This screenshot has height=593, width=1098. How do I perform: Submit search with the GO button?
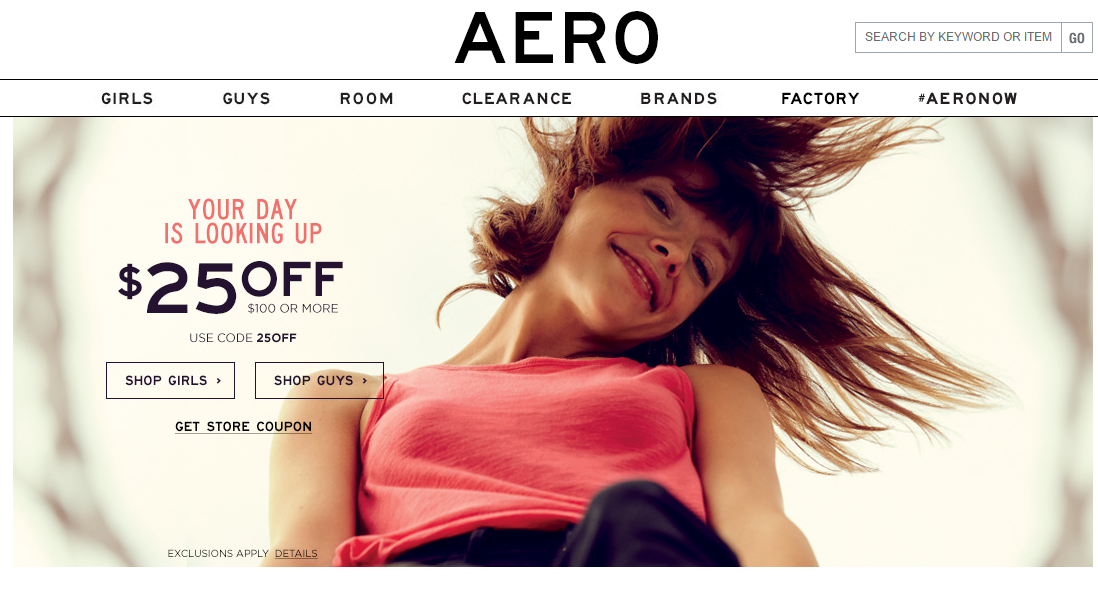pyautogui.click(x=1076, y=37)
